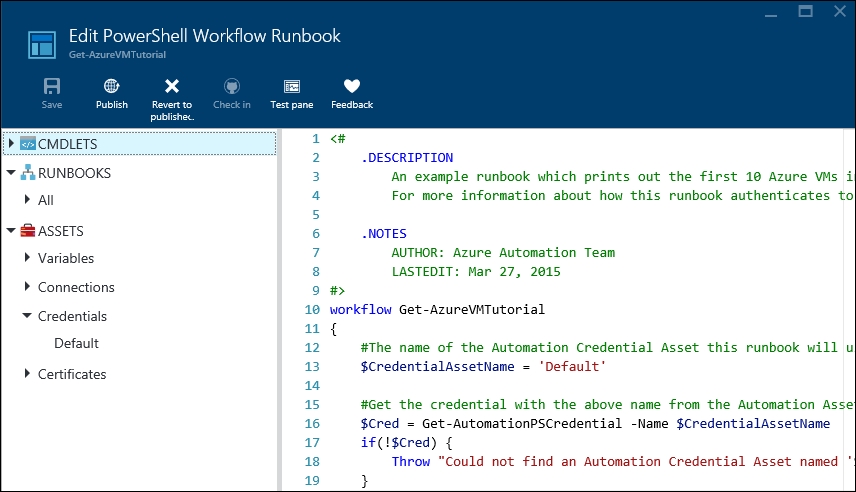Click the 'Edit PowerShell Workflow Runbook' title

(x=205, y=36)
